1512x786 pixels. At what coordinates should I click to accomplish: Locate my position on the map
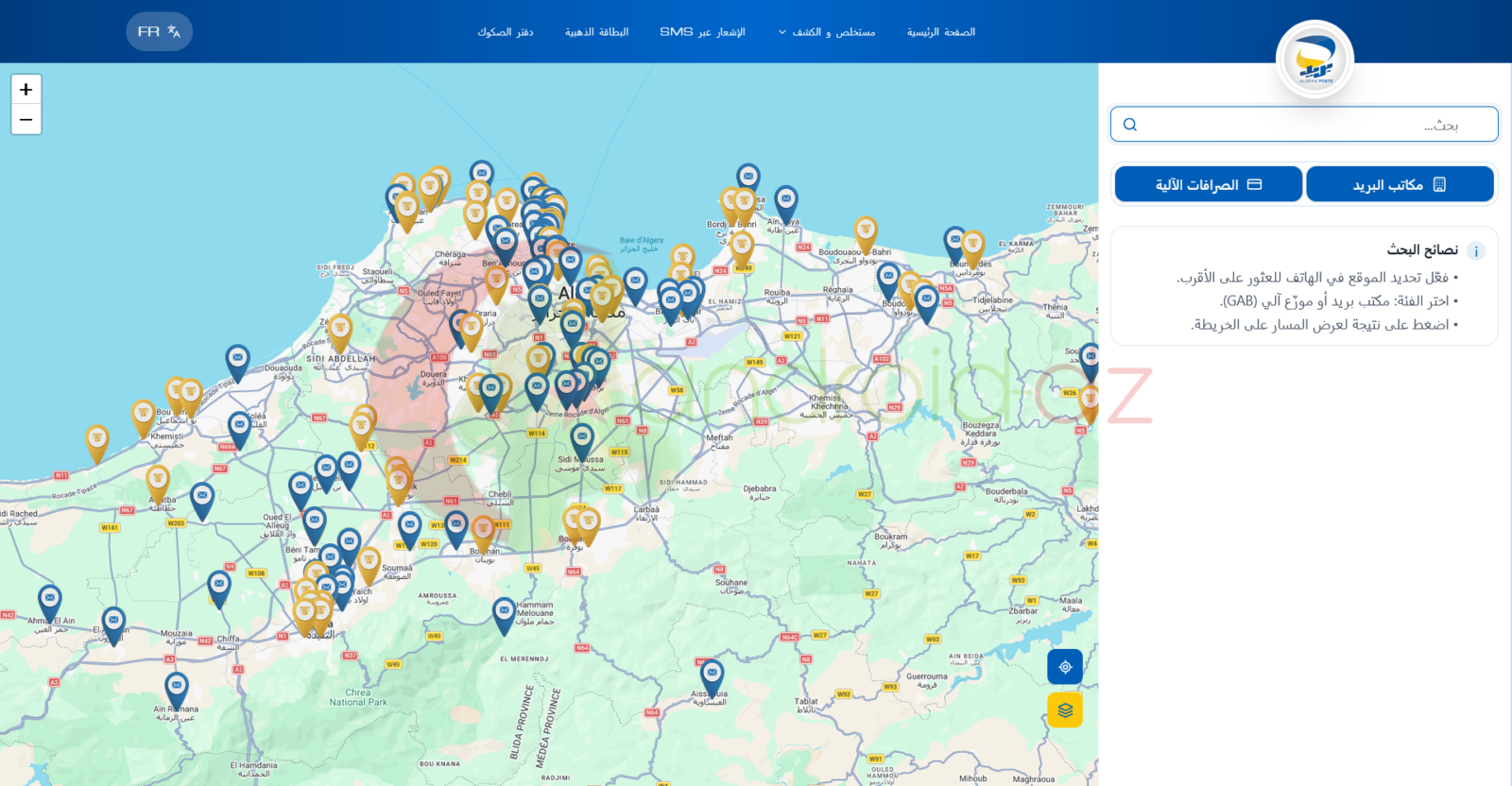(1065, 667)
